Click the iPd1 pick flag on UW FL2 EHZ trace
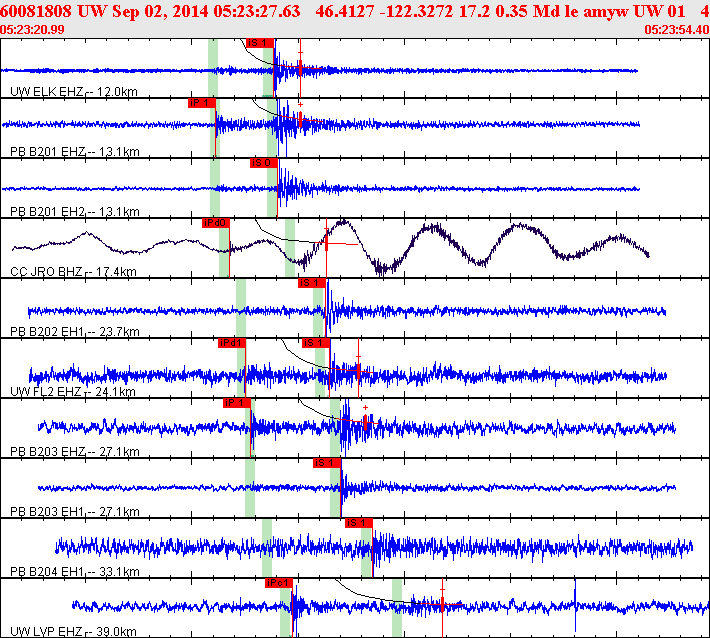The width and height of the screenshot is (710, 638). click(231, 343)
